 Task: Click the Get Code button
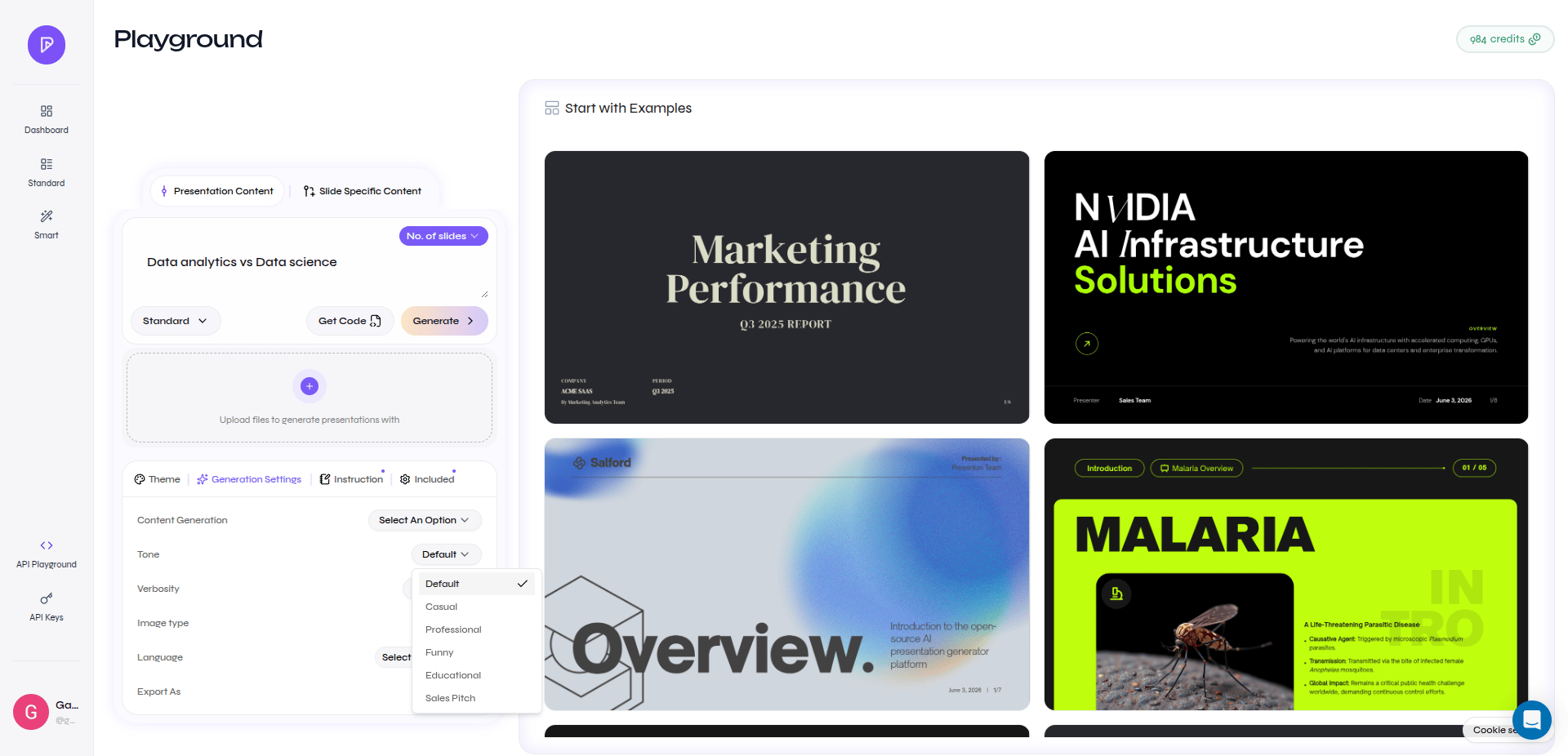coord(350,321)
